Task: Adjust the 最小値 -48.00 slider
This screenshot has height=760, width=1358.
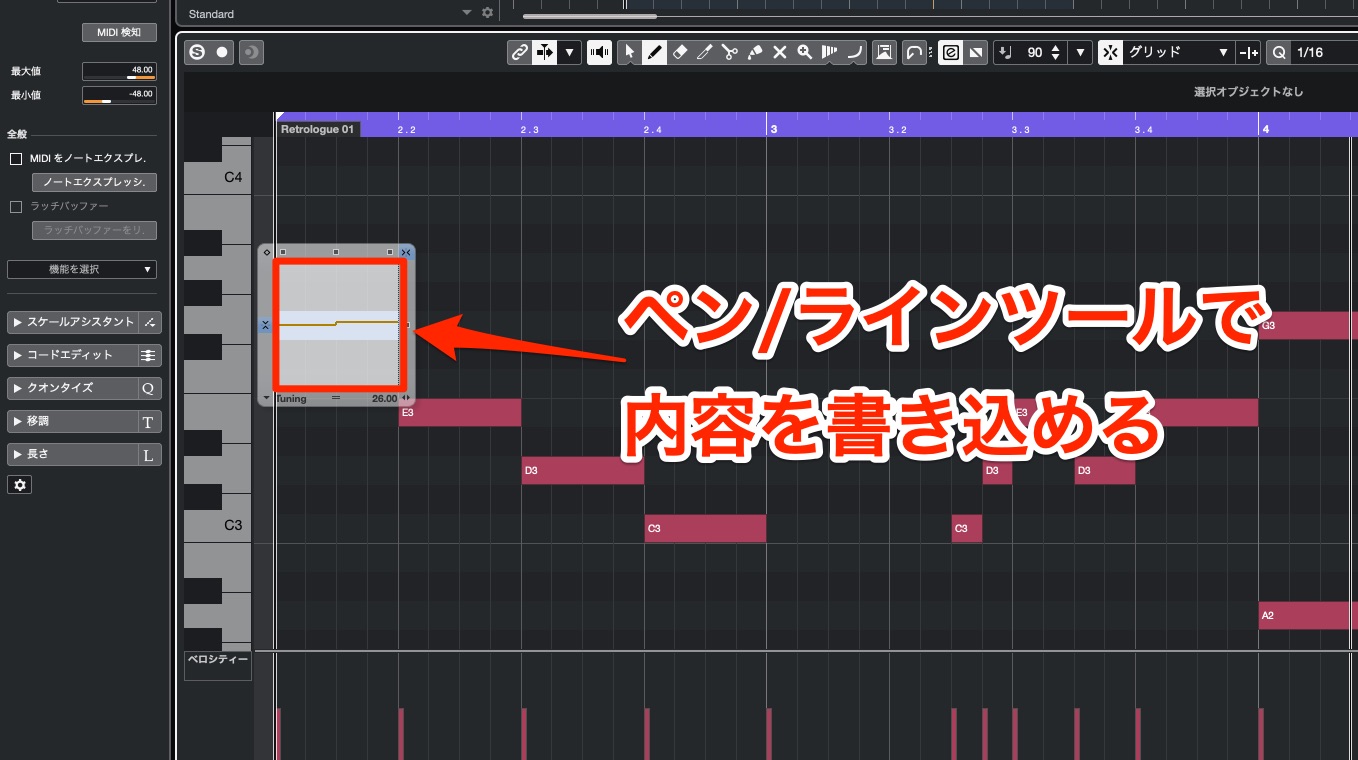Action: pyautogui.click(x=119, y=95)
